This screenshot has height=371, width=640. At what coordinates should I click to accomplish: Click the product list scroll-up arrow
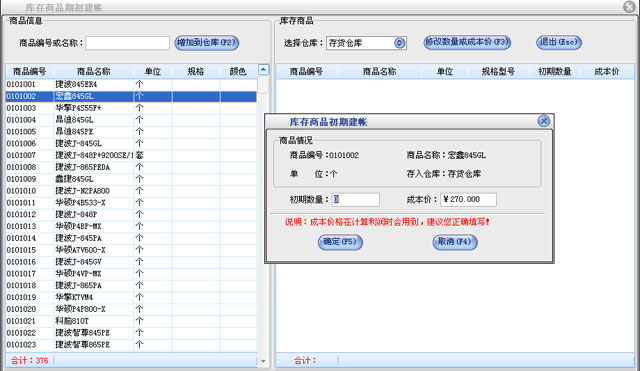tap(263, 70)
